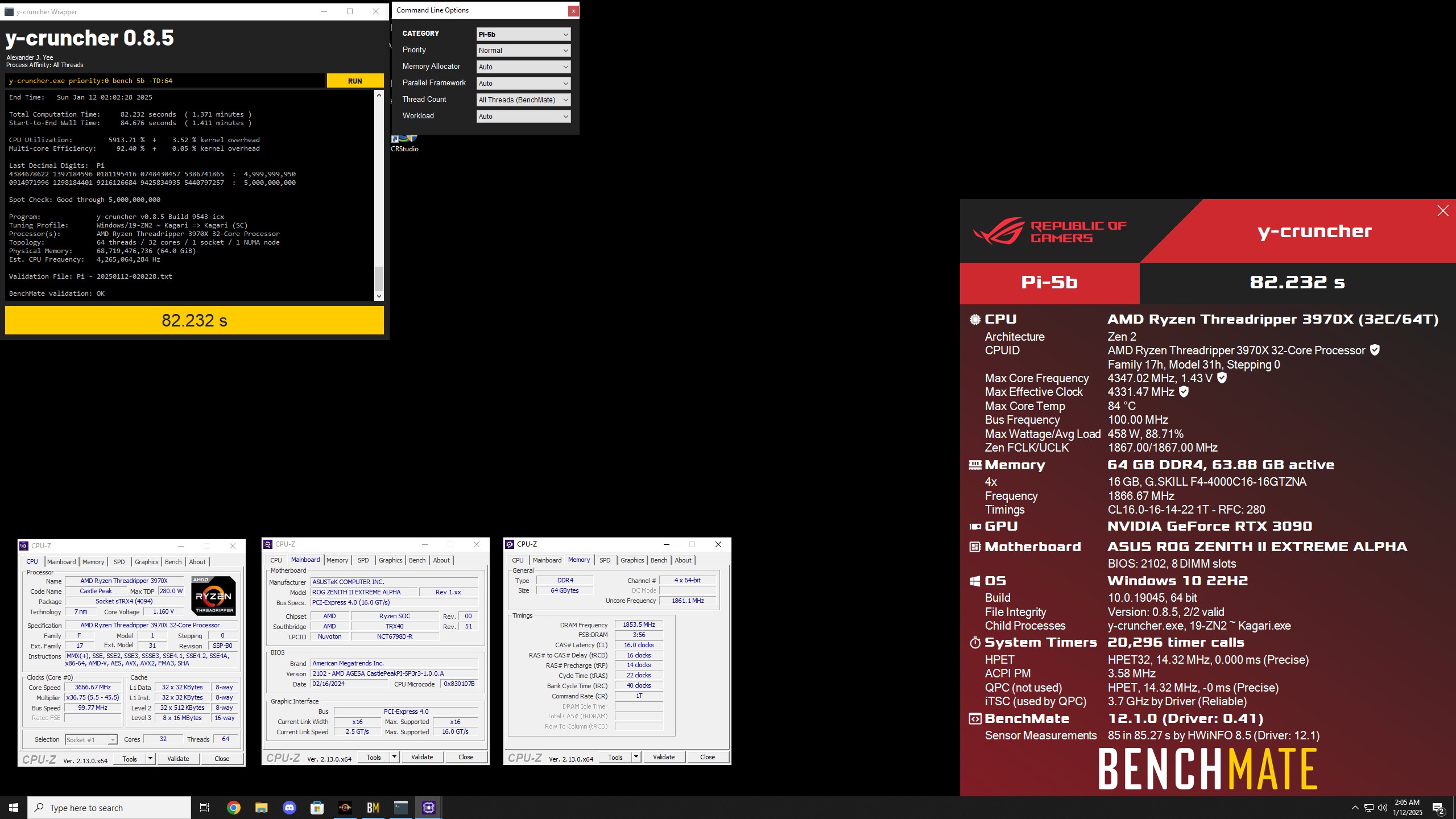The width and height of the screenshot is (1456, 819).
Task: Click the CPUID verified shield icon
Action: pyautogui.click(x=1375, y=350)
